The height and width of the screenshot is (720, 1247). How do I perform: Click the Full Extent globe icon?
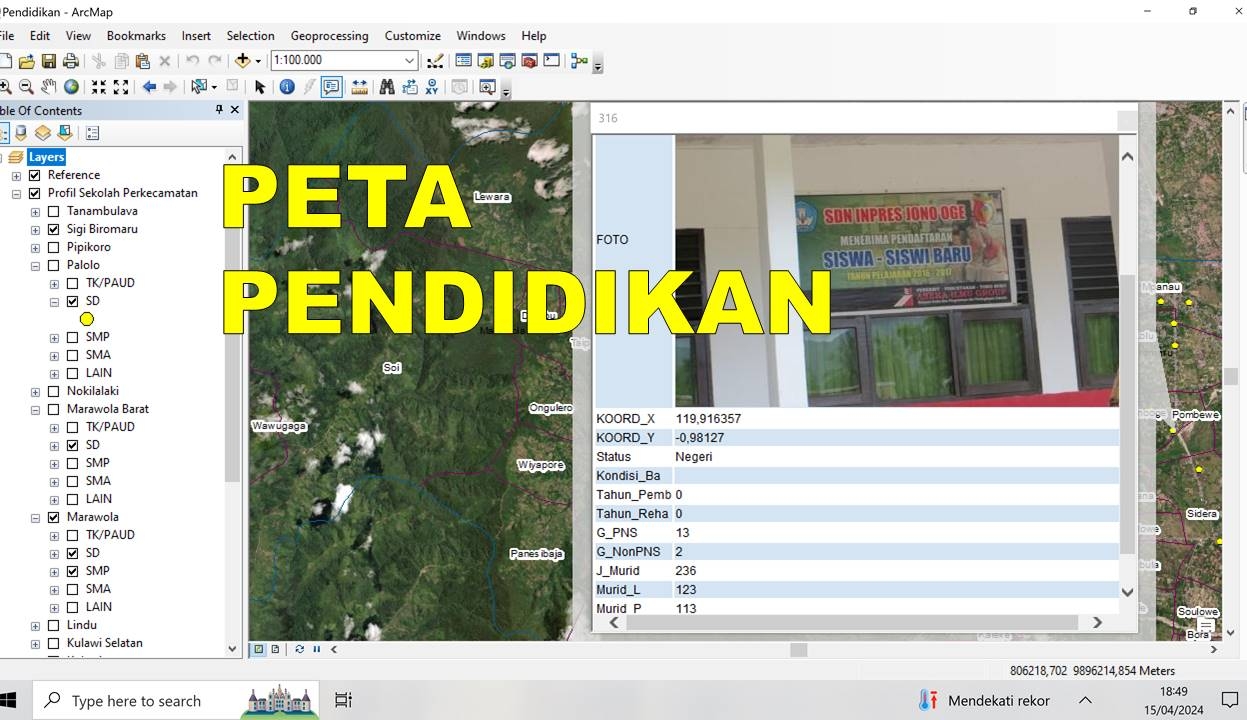pyautogui.click(x=71, y=87)
